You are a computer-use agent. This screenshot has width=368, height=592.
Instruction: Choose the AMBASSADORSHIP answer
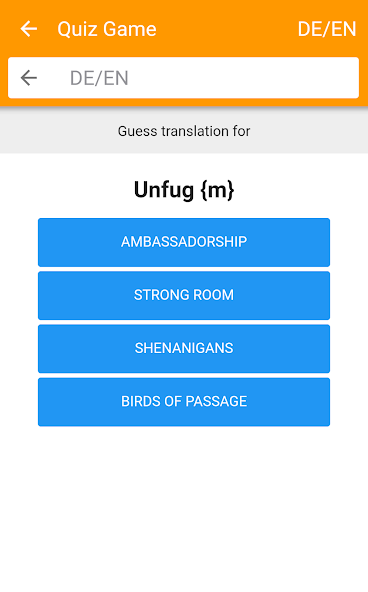[x=184, y=242]
